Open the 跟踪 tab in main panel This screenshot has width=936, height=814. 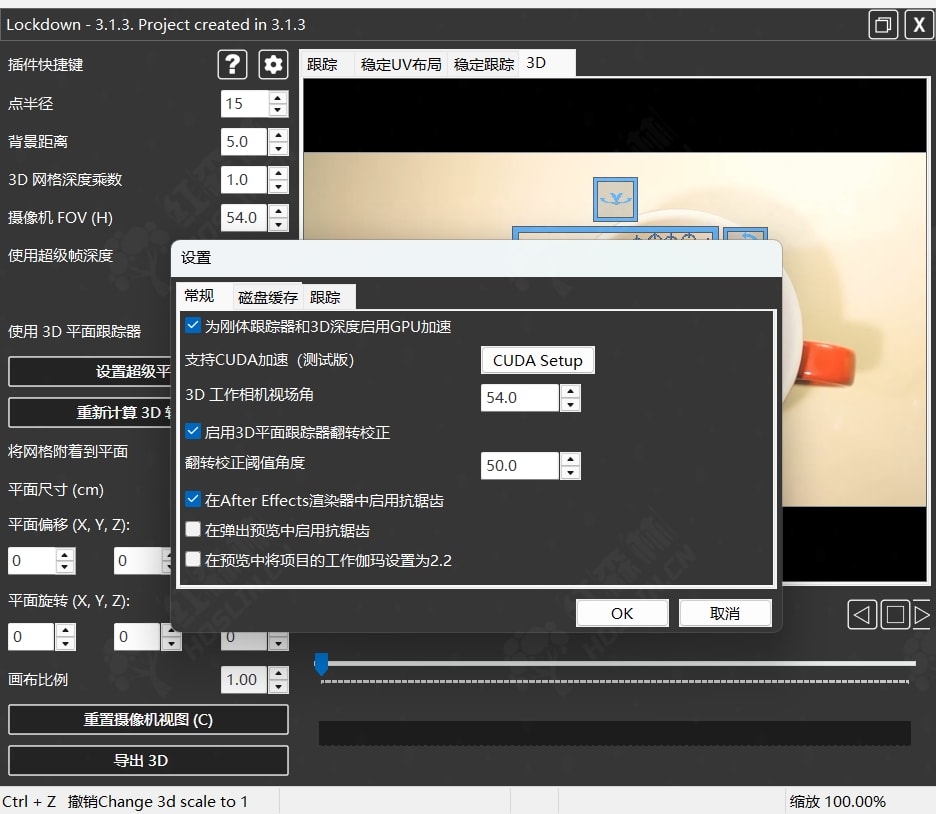(x=326, y=64)
